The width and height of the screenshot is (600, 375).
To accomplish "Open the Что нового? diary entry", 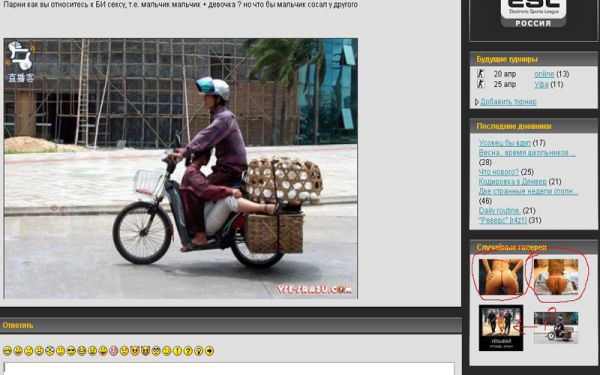I will 499,172.
